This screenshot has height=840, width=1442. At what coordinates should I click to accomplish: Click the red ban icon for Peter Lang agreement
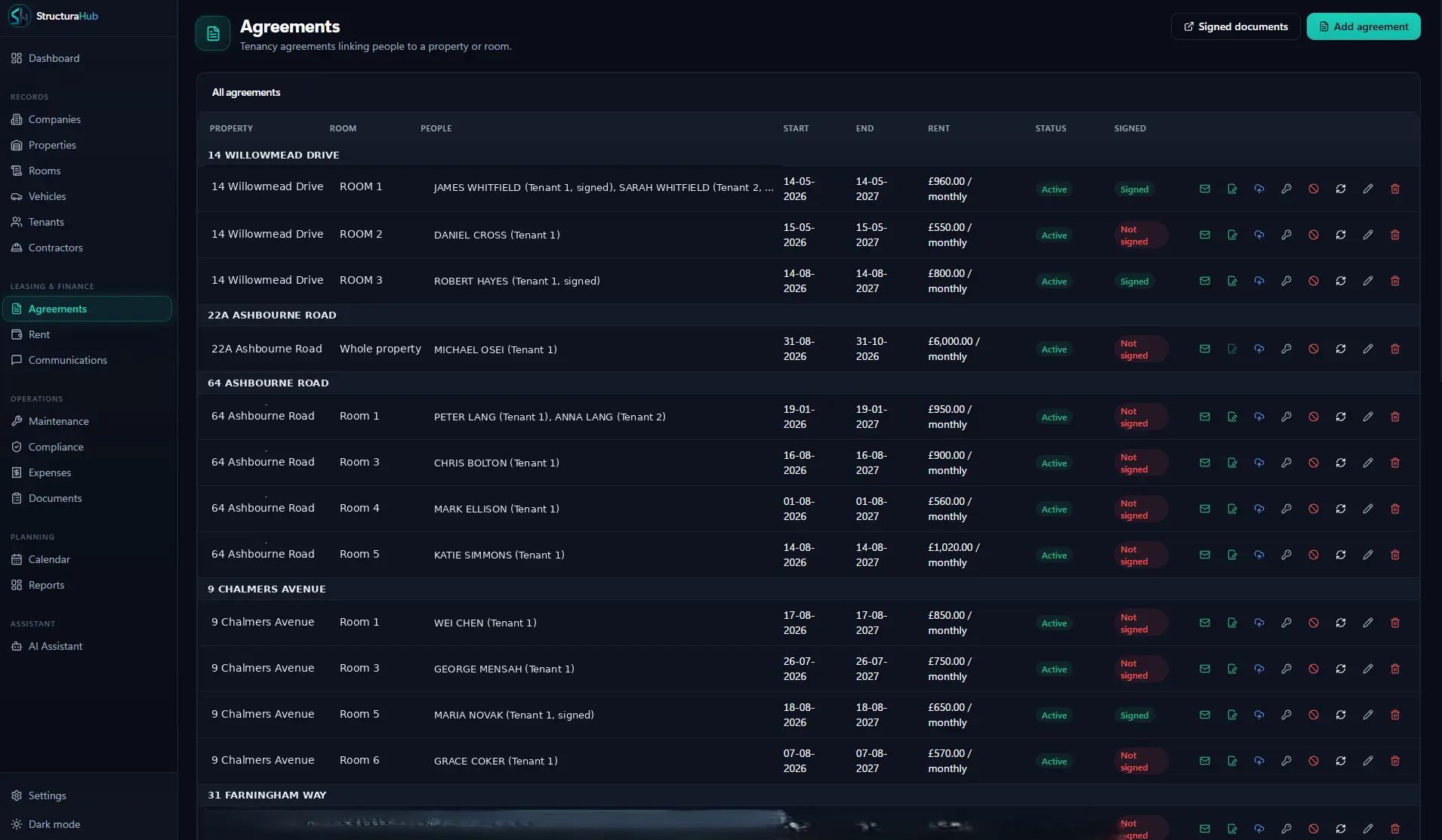coord(1314,417)
